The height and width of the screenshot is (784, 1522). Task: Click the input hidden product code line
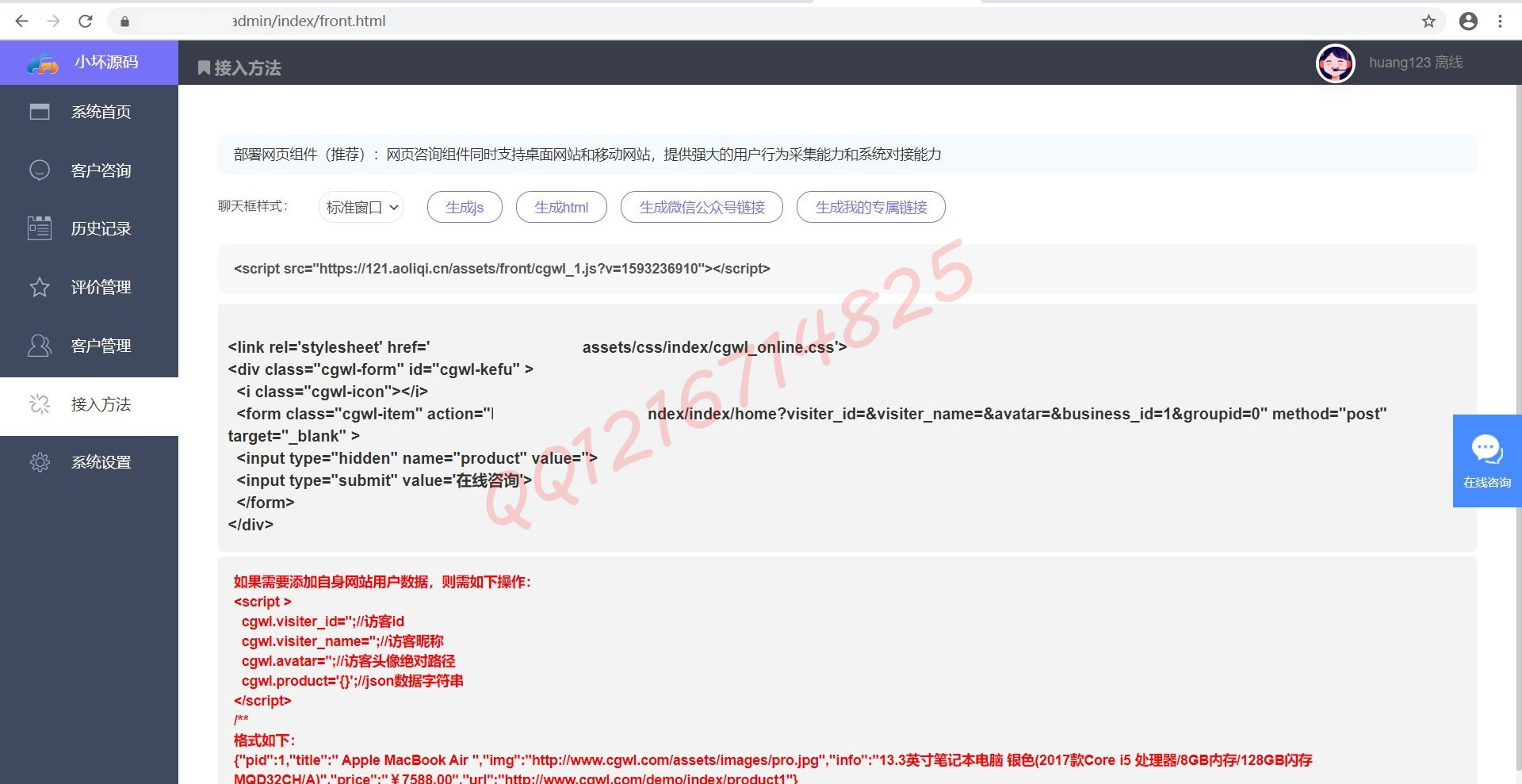[417, 458]
